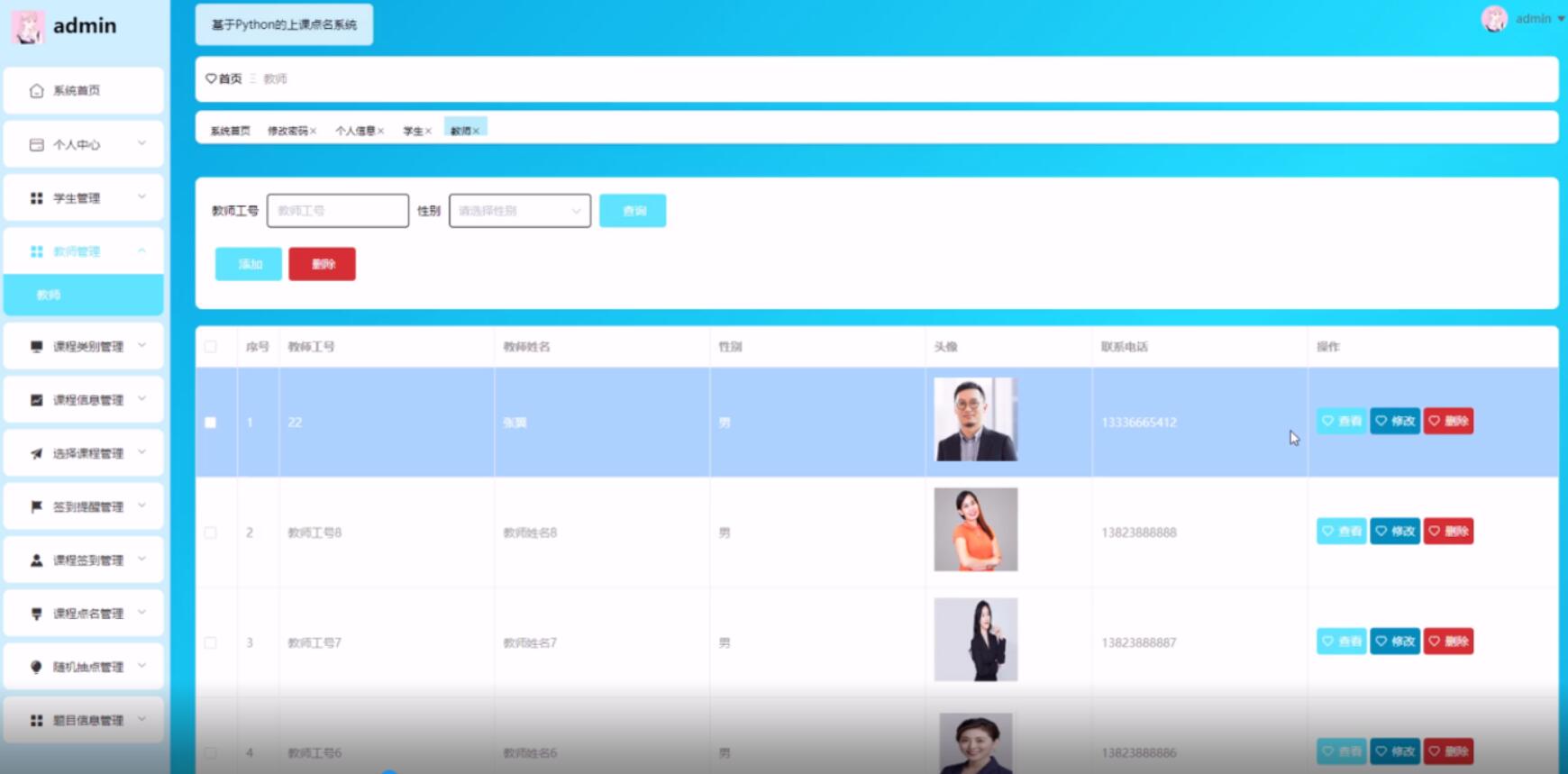Viewport: 1568px width, 774px height.
Task: Check the checkbox for row 教师工号8
Action: pos(211,533)
